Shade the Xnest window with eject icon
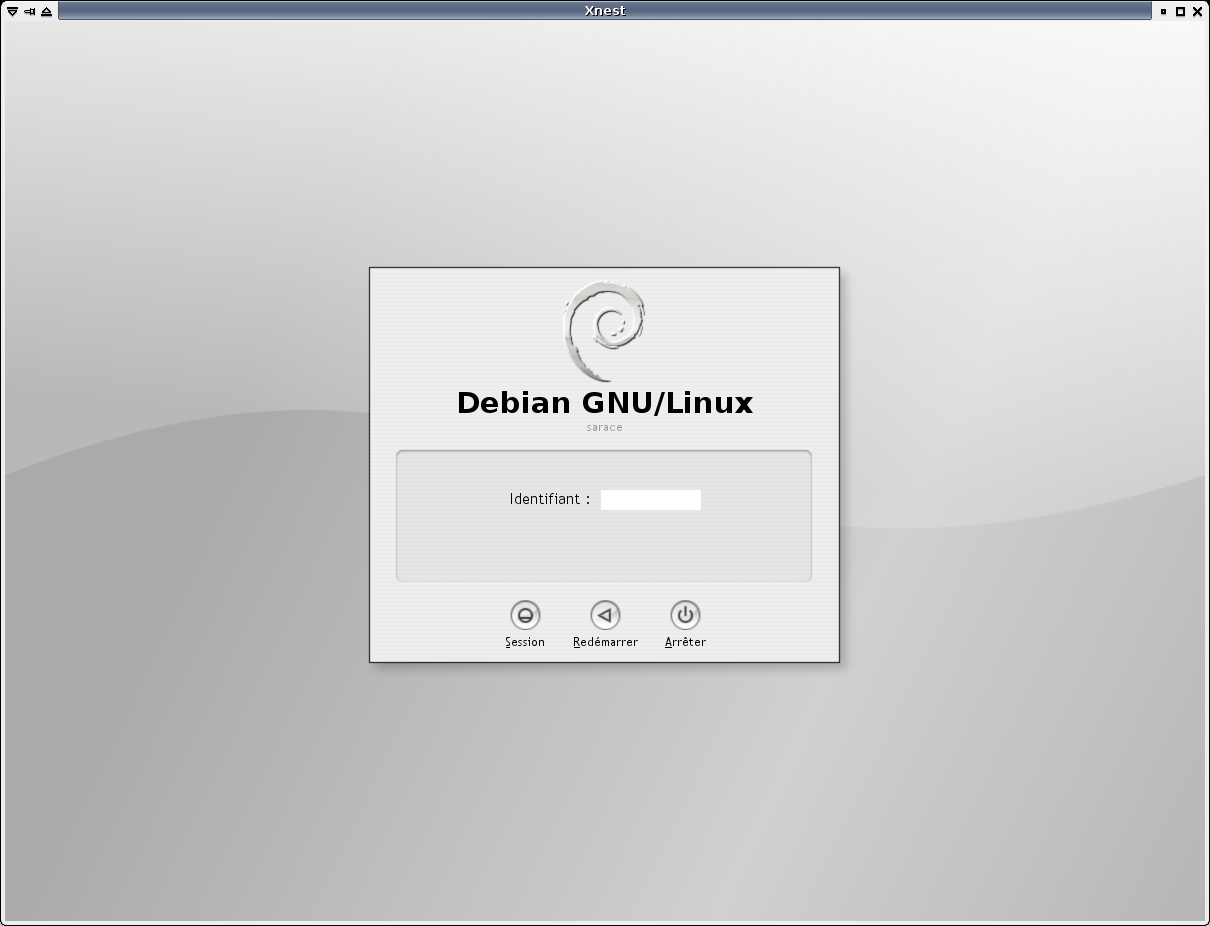1210x926 pixels. (46, 11)
